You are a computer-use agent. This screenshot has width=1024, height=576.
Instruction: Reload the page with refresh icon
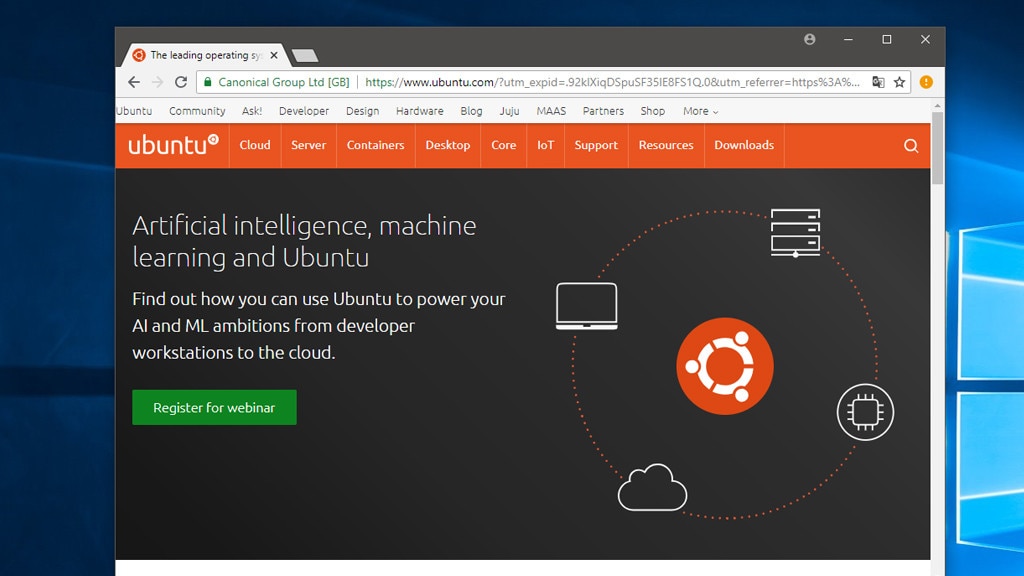pos(181,82)
